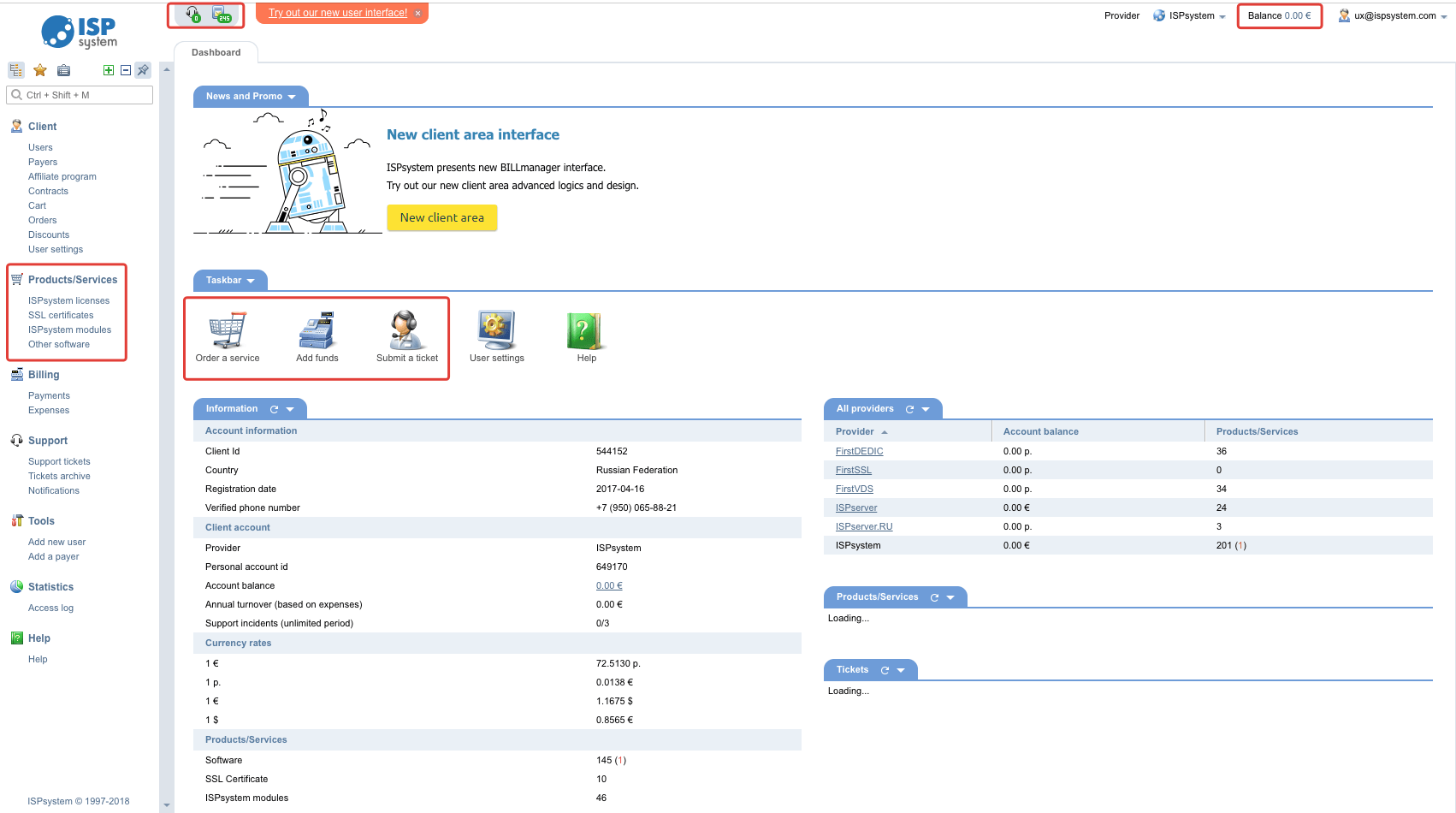Open 'Try out our new user interface!' link

coord(338,13)
